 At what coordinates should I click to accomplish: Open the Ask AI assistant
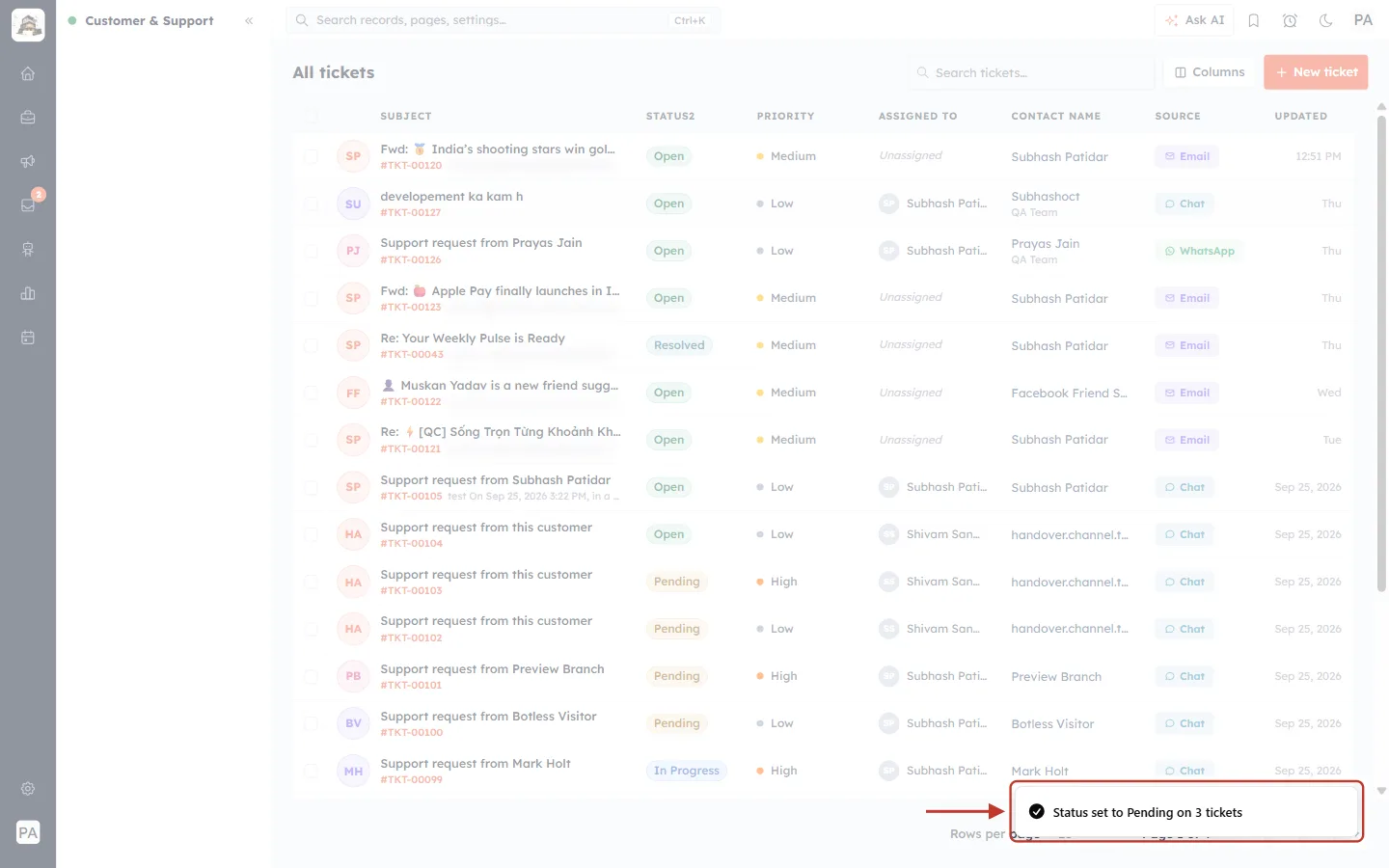click(x=1194, y=20)
